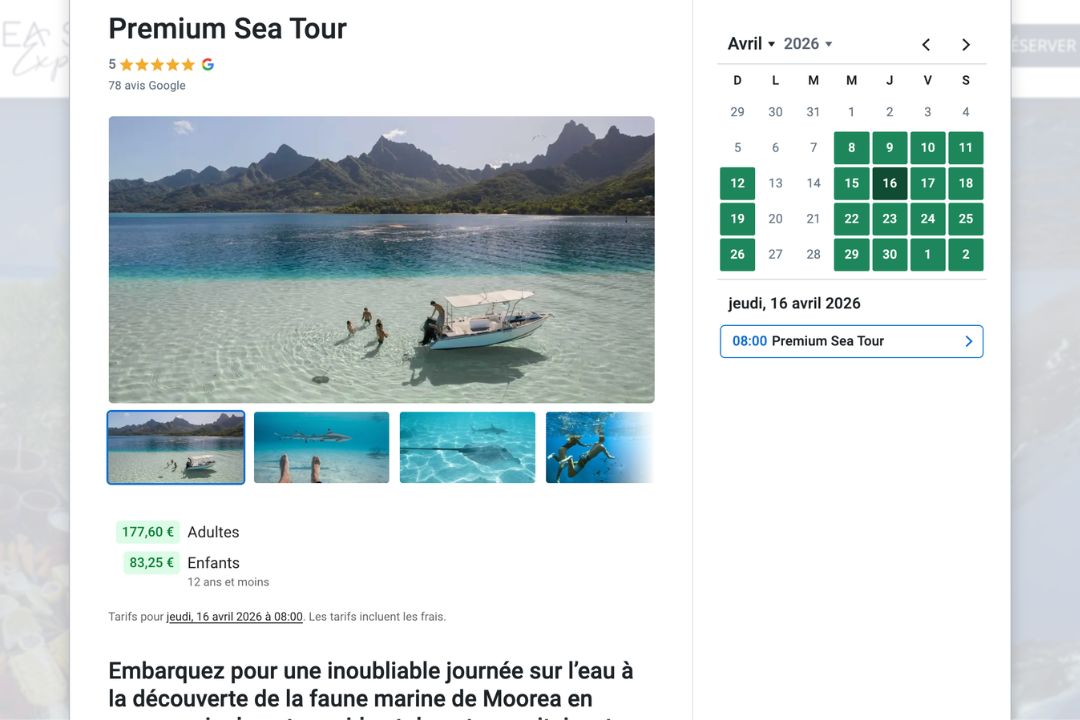Open the 2026 year dropdown
This screenshot has height=720, width=1080.
click(808, 44)
